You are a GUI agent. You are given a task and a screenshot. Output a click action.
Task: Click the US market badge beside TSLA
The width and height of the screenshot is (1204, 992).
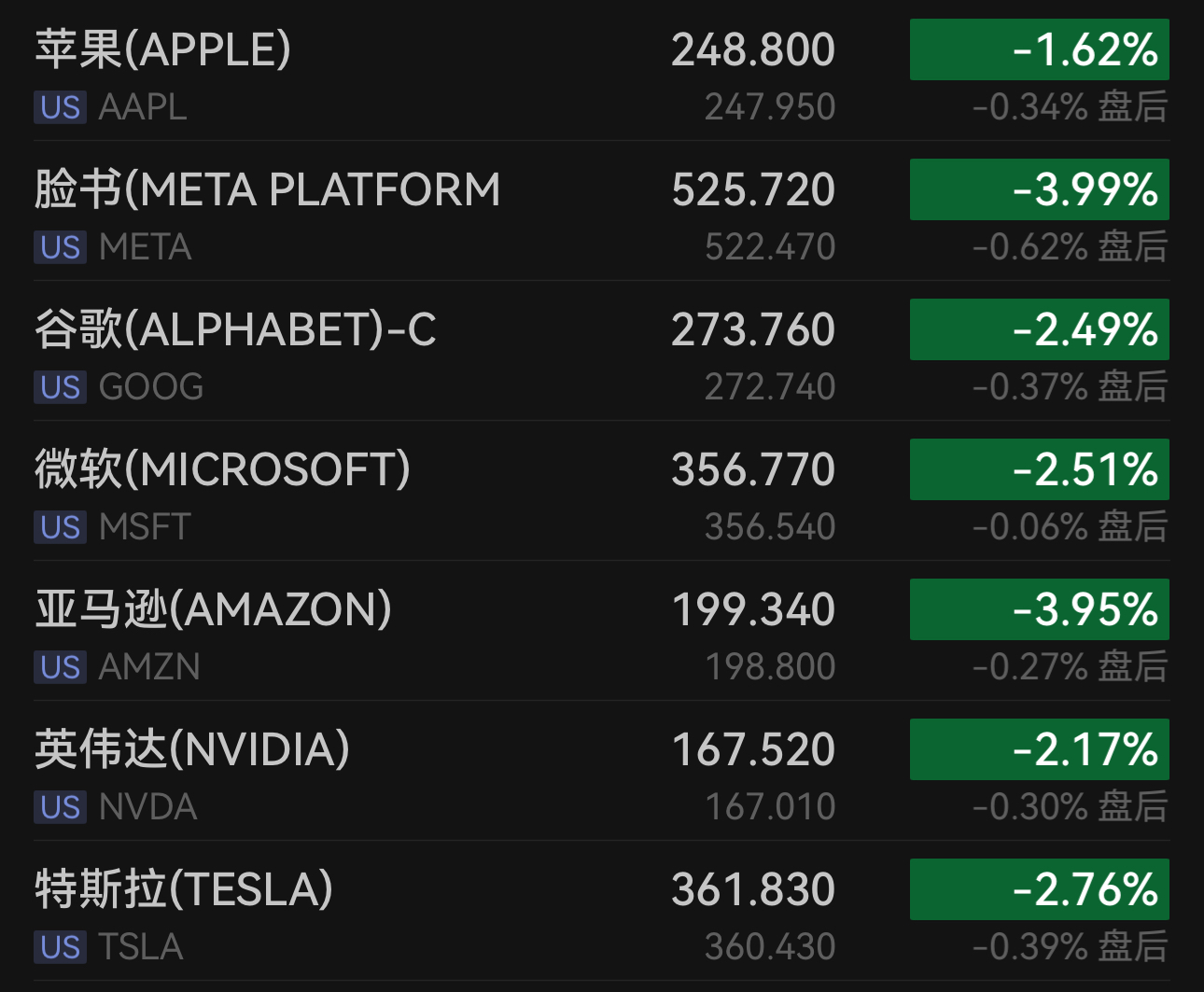[61, 947]
